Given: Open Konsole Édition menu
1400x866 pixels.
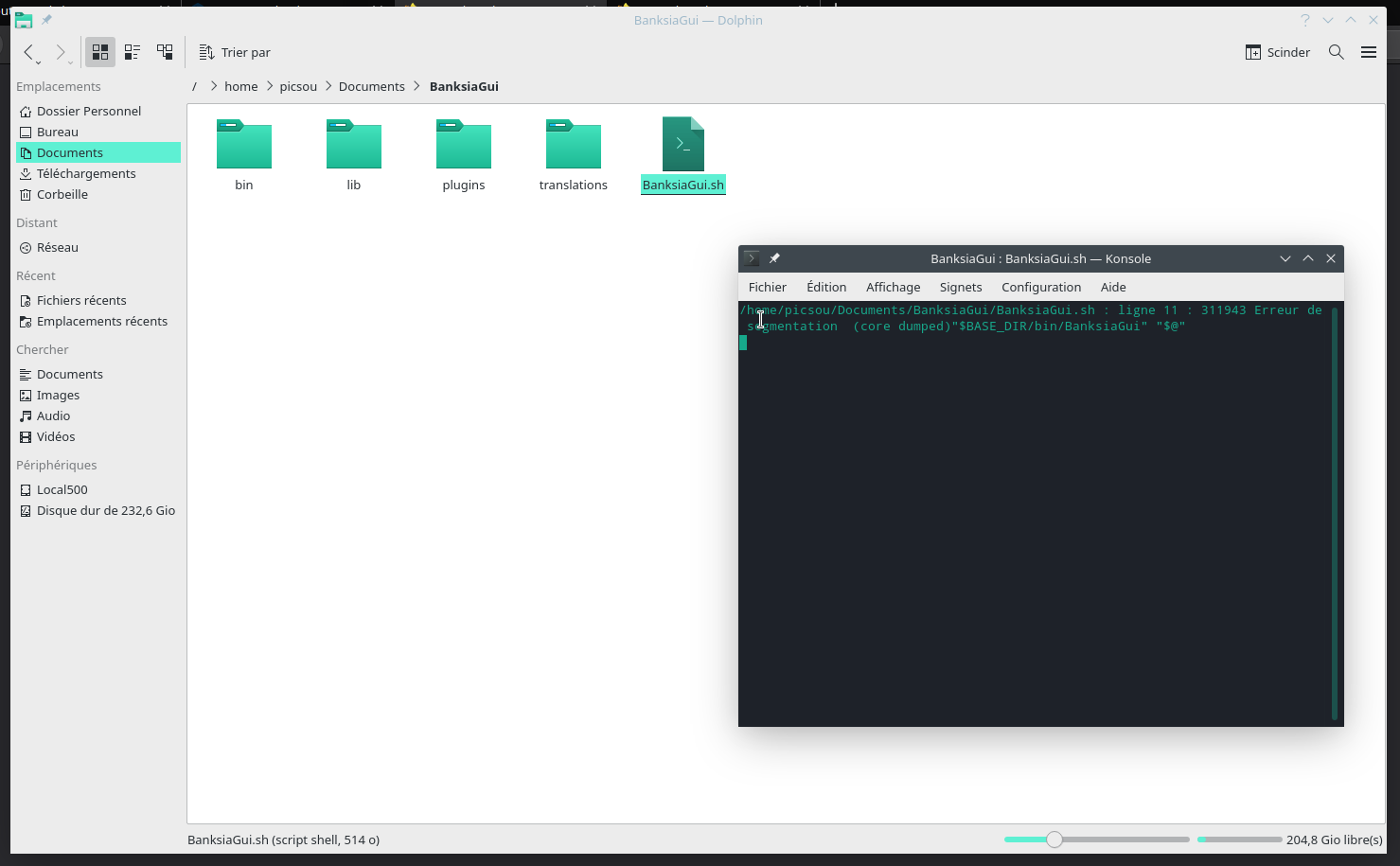Looking at the screenshot, I should (x=826, y=287).
